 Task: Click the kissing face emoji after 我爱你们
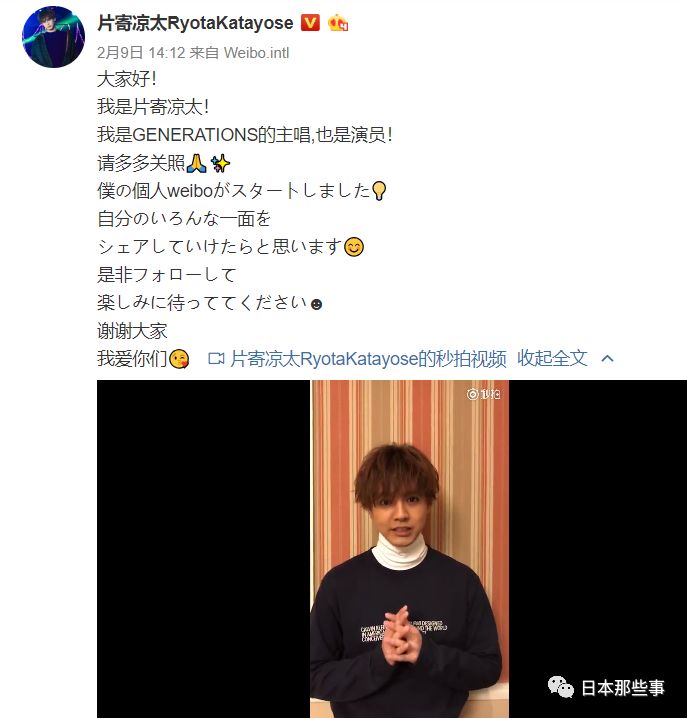pos(179,359)
